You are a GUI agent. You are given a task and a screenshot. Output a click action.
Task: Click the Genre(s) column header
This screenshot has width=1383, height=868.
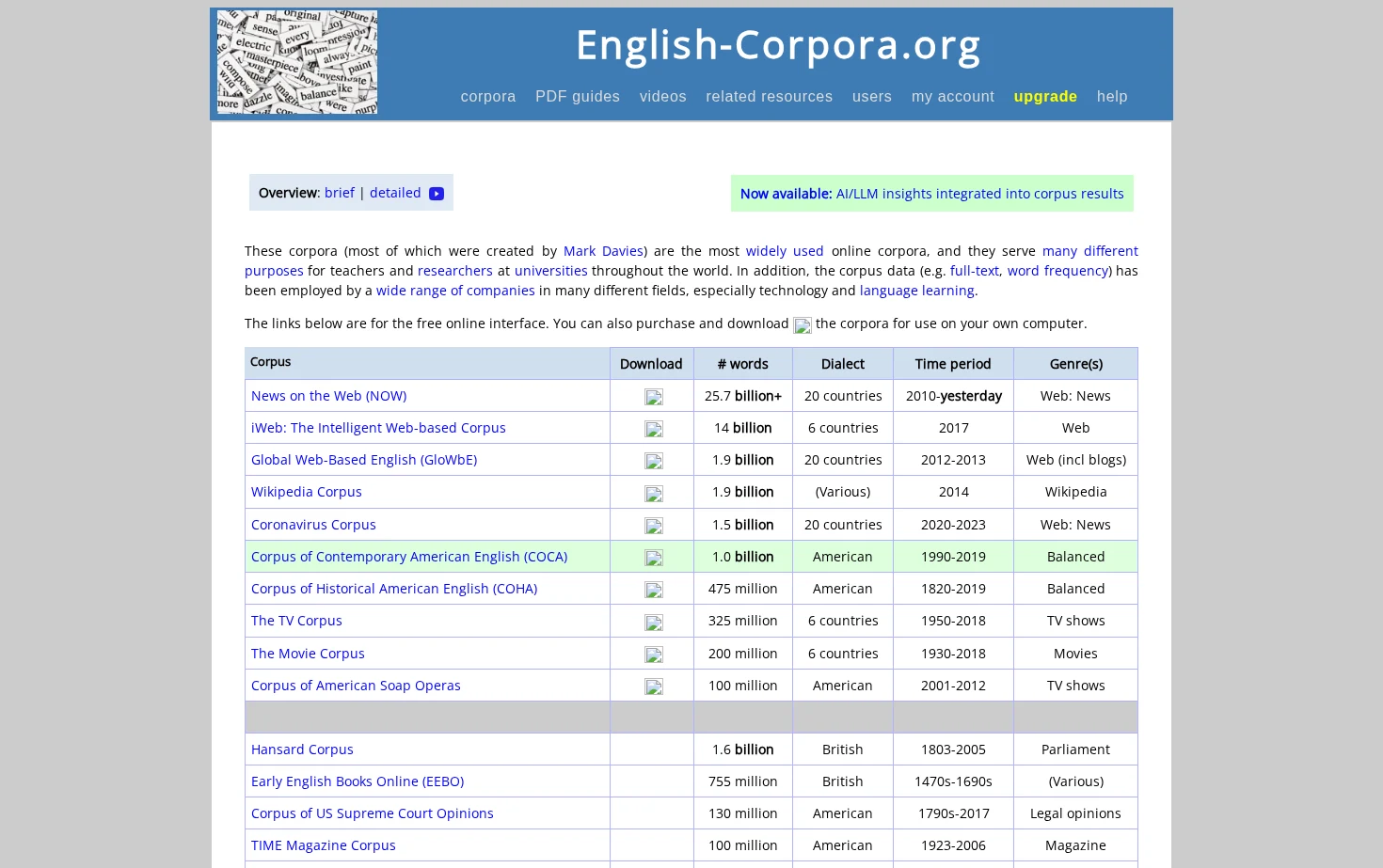1075,364
